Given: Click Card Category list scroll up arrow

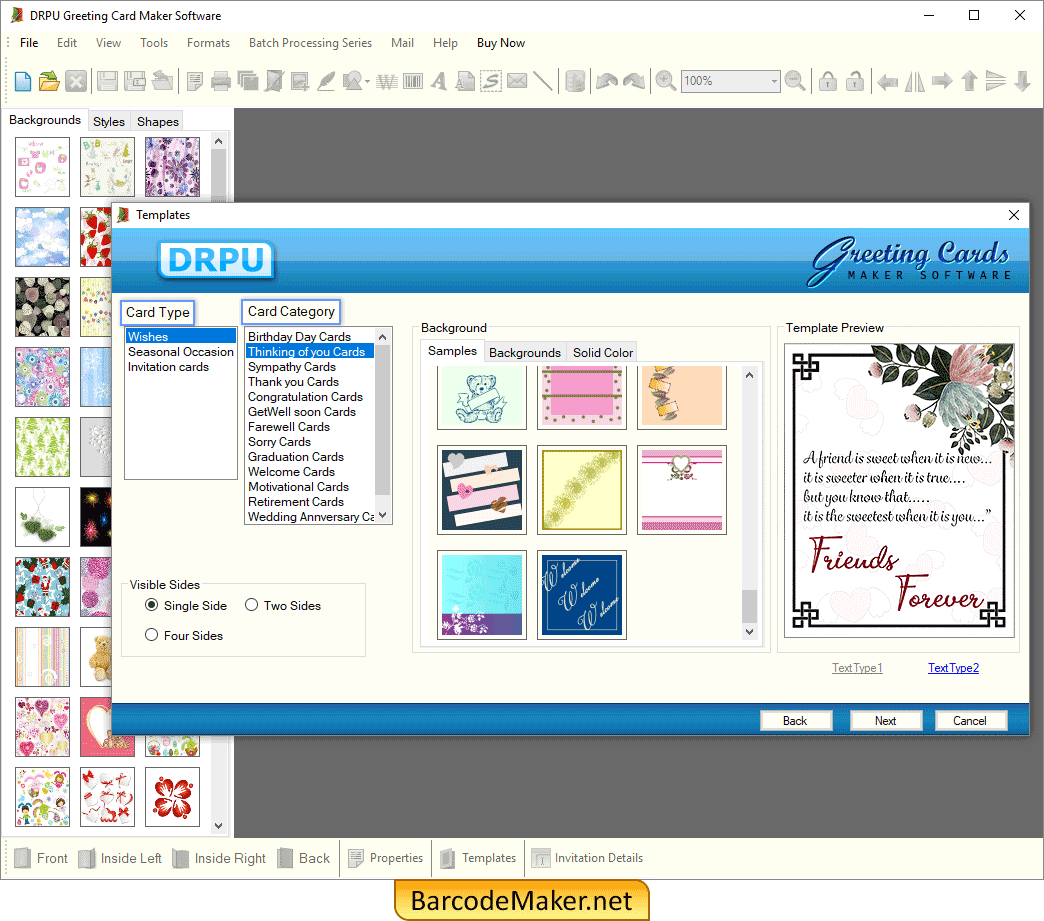Looking at the screenshot, I should [x=382, y=336].
